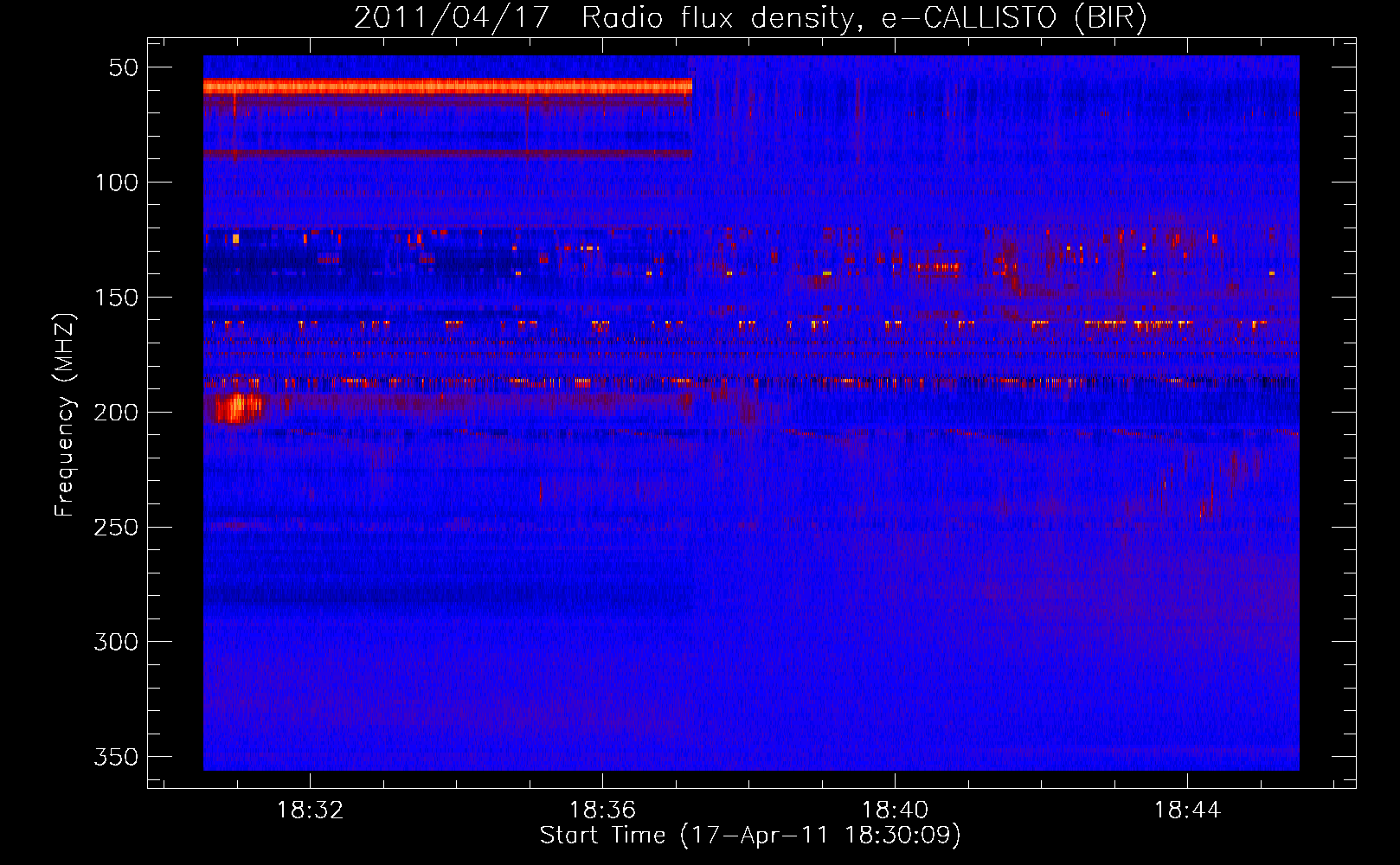Select the "Frequency (MHZ)" axis label

click(65, 414)
